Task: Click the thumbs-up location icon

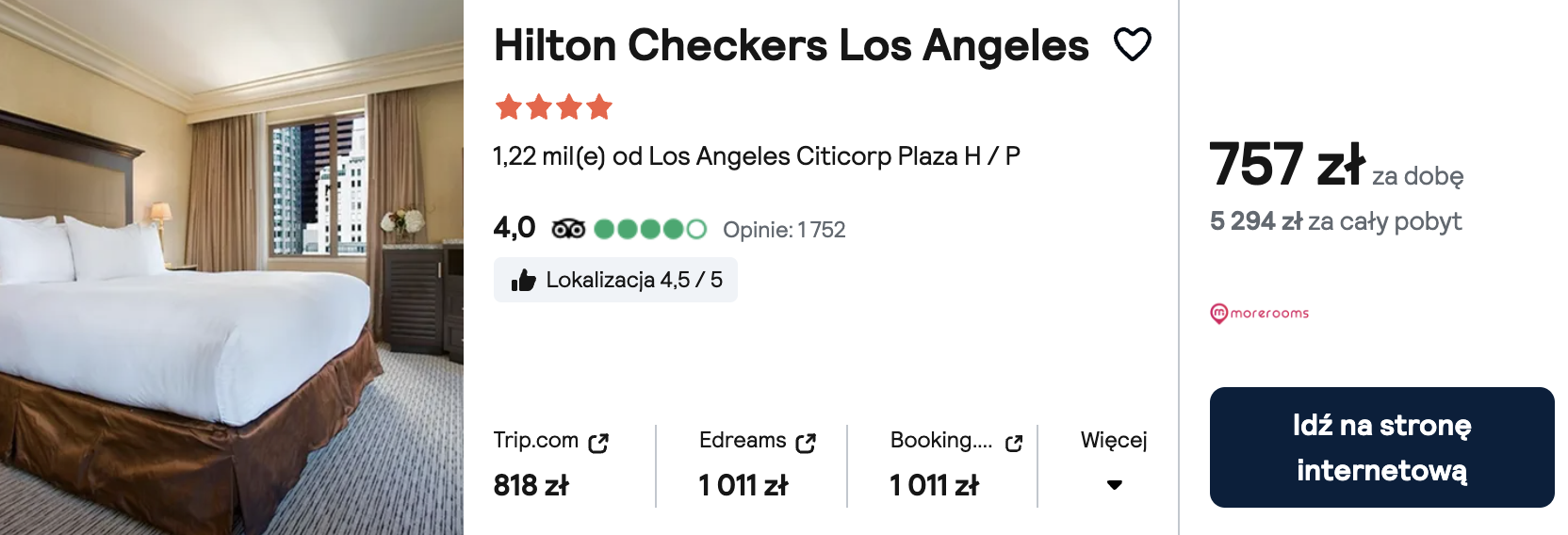Action: [x=523, y=280]
